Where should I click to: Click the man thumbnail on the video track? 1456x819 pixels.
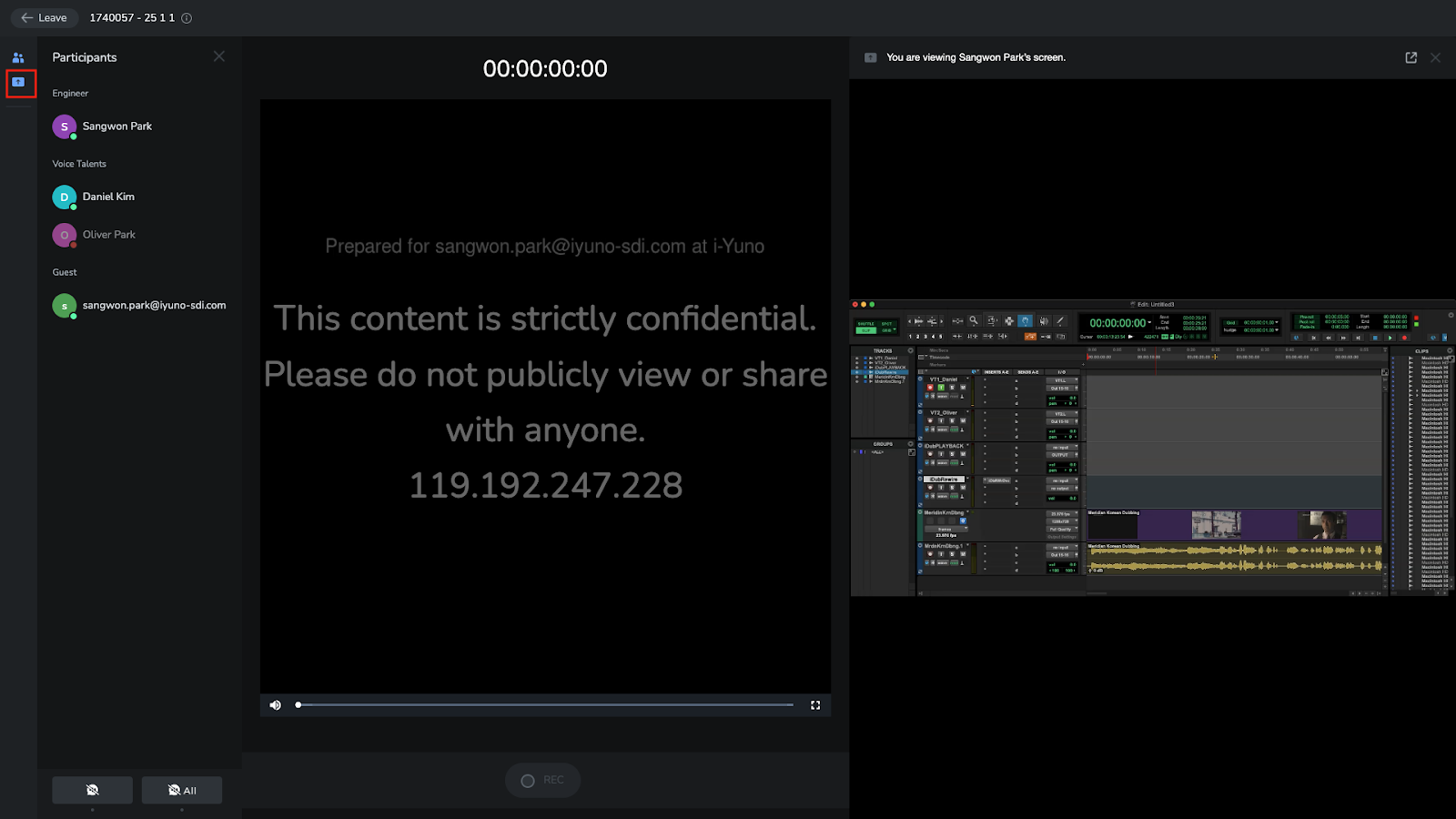1321,525
